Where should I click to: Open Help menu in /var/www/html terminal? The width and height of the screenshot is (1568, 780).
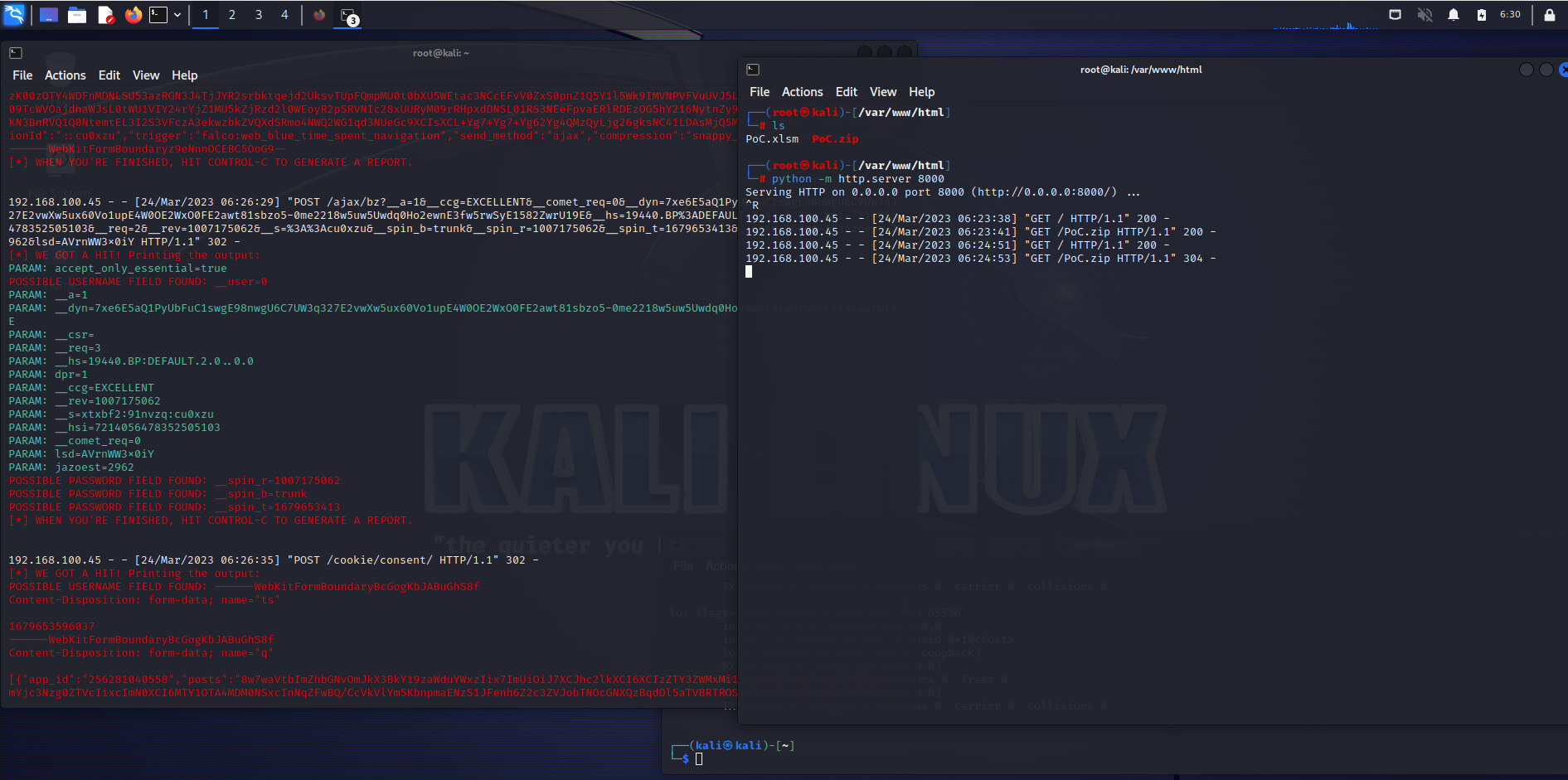(922, 92)
